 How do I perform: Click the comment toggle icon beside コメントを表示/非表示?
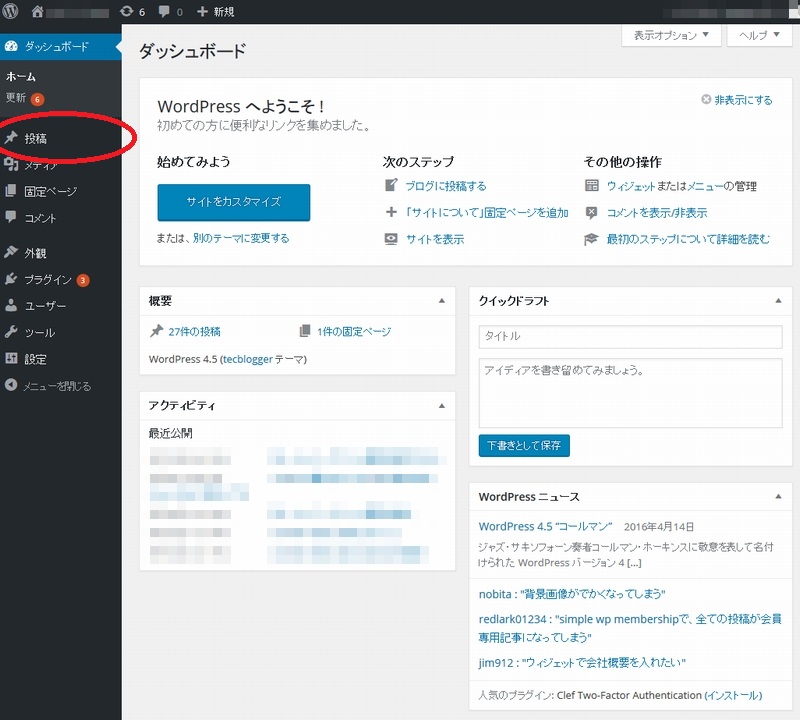pos(592,212)
